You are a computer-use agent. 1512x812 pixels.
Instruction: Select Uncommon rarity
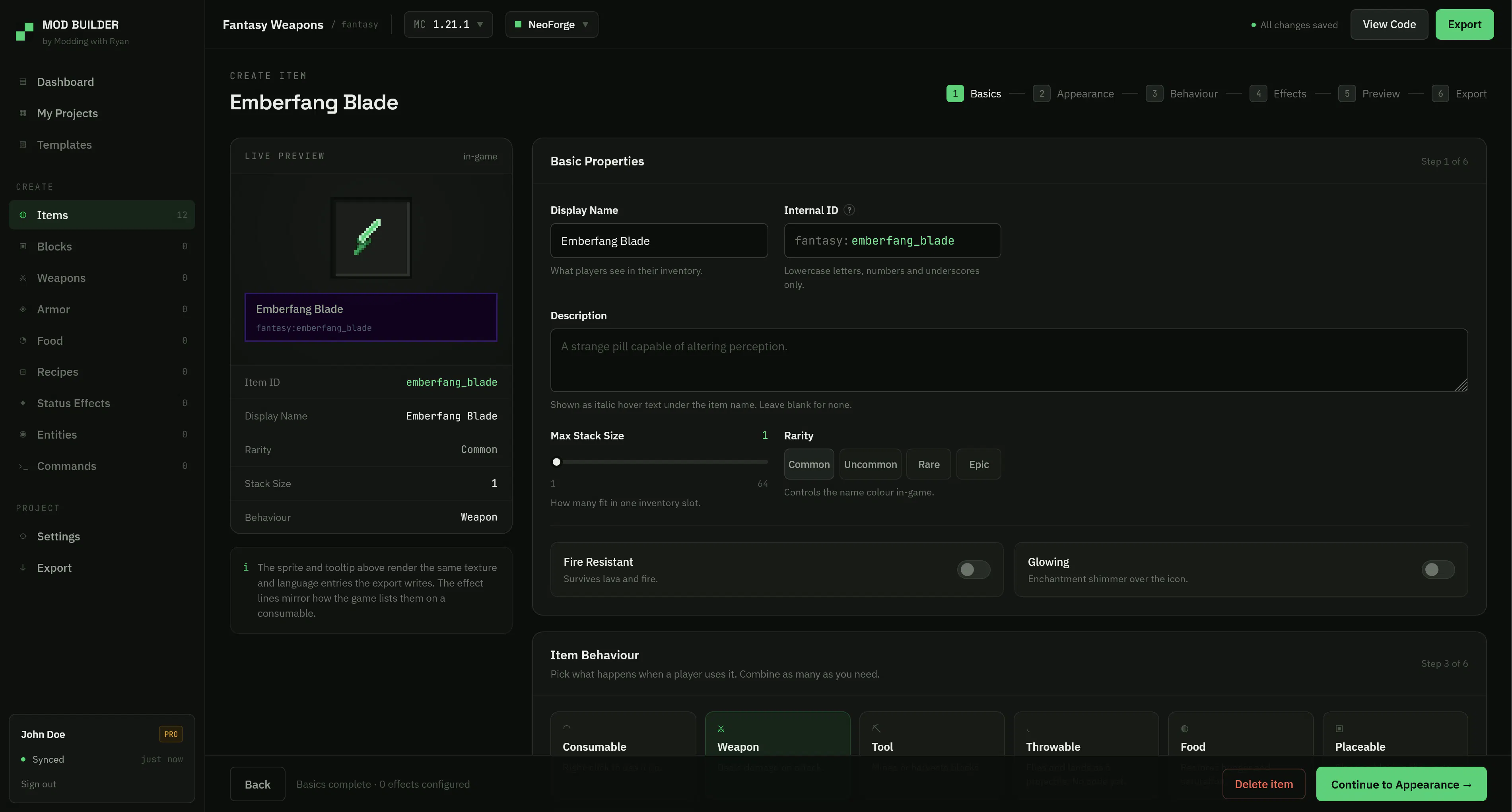tap(871, 464)
